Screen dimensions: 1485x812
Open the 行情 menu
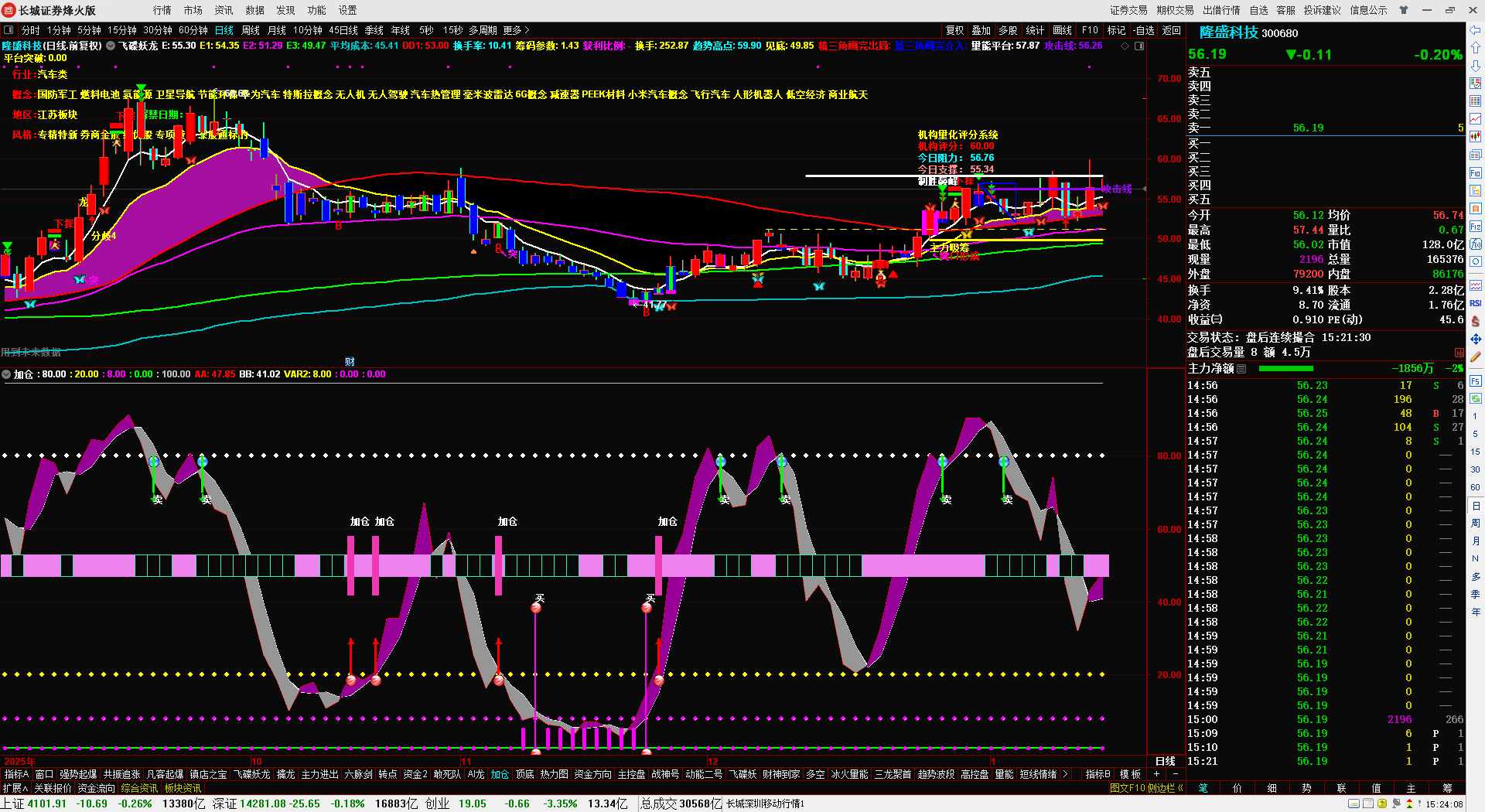click(162, 10)
